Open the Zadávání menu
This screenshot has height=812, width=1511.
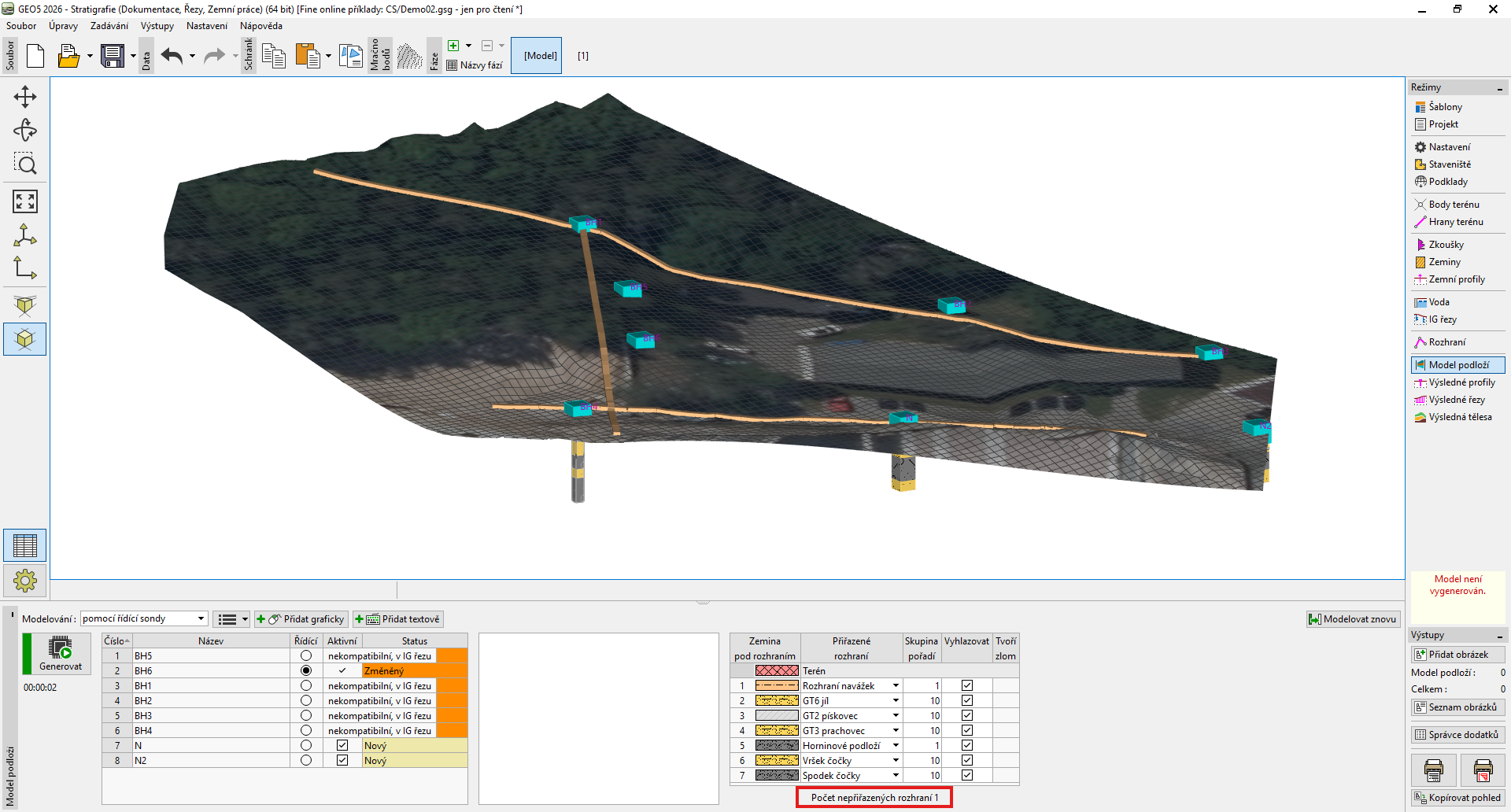coord(109,26)
